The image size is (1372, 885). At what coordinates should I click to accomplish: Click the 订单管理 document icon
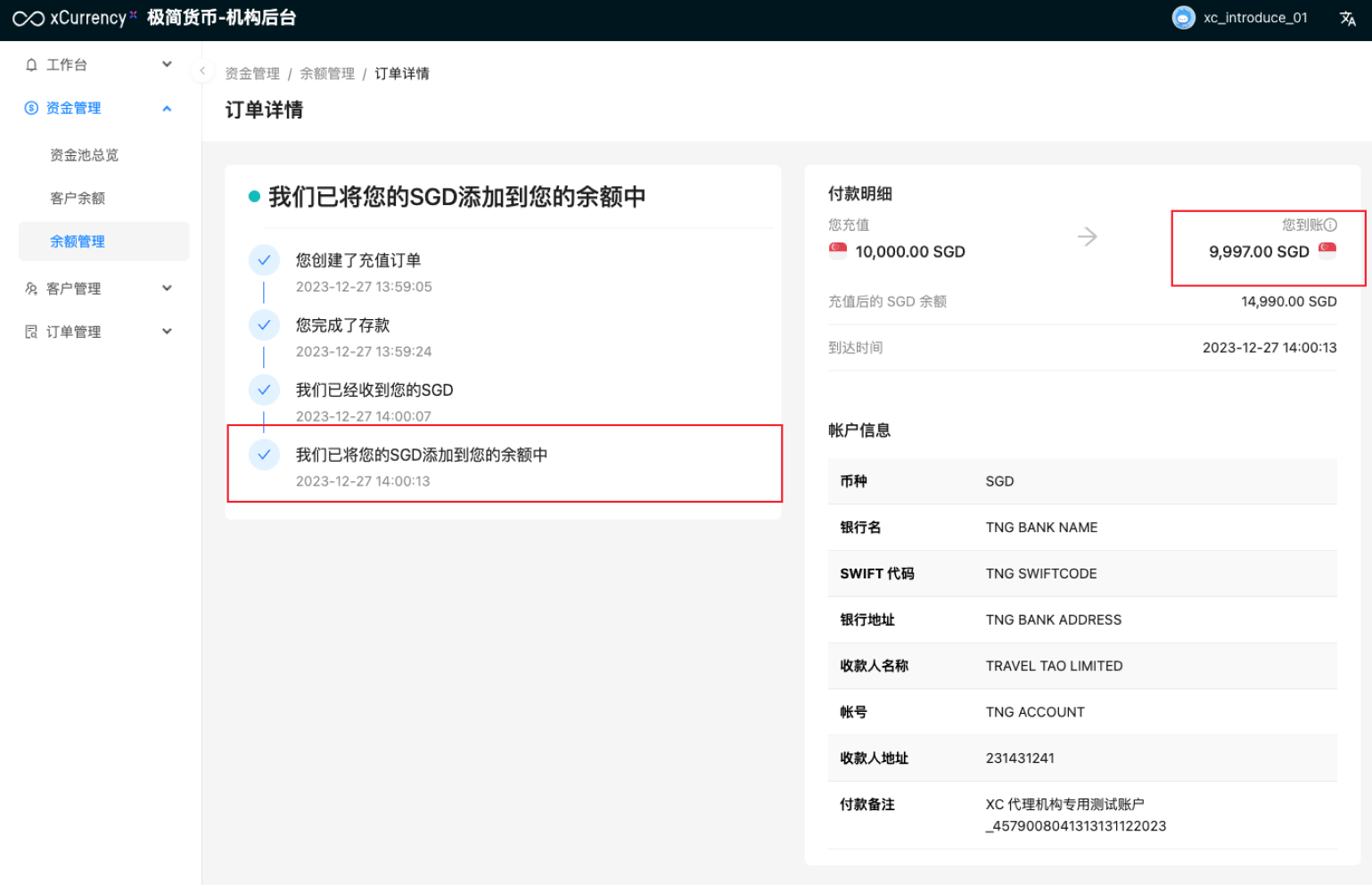31,332
